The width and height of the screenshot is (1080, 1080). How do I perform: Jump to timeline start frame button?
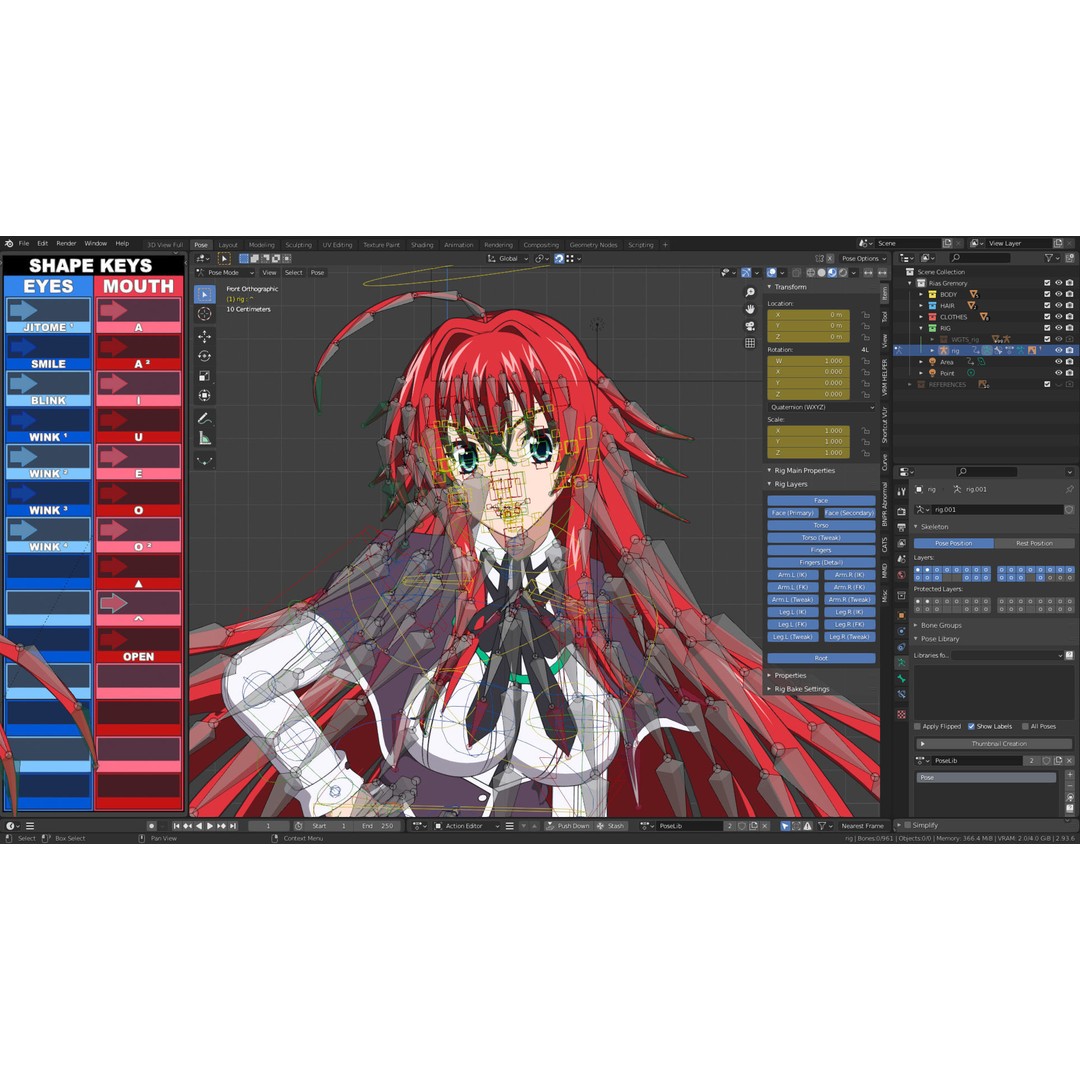176,826
